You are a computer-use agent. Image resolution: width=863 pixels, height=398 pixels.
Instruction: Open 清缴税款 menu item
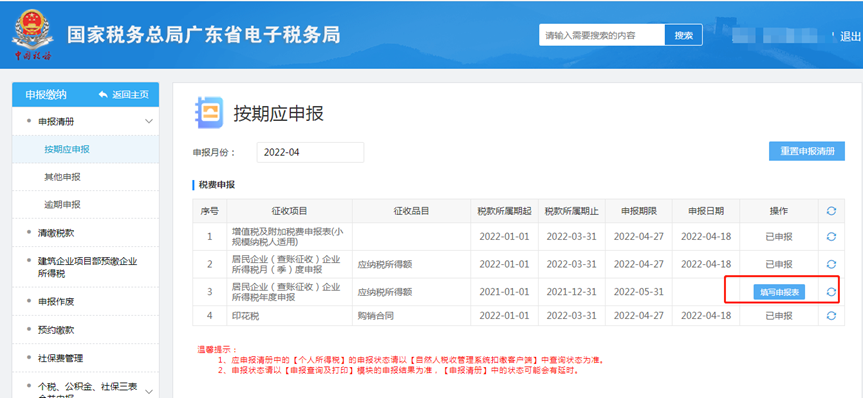(x=56, y=233)
